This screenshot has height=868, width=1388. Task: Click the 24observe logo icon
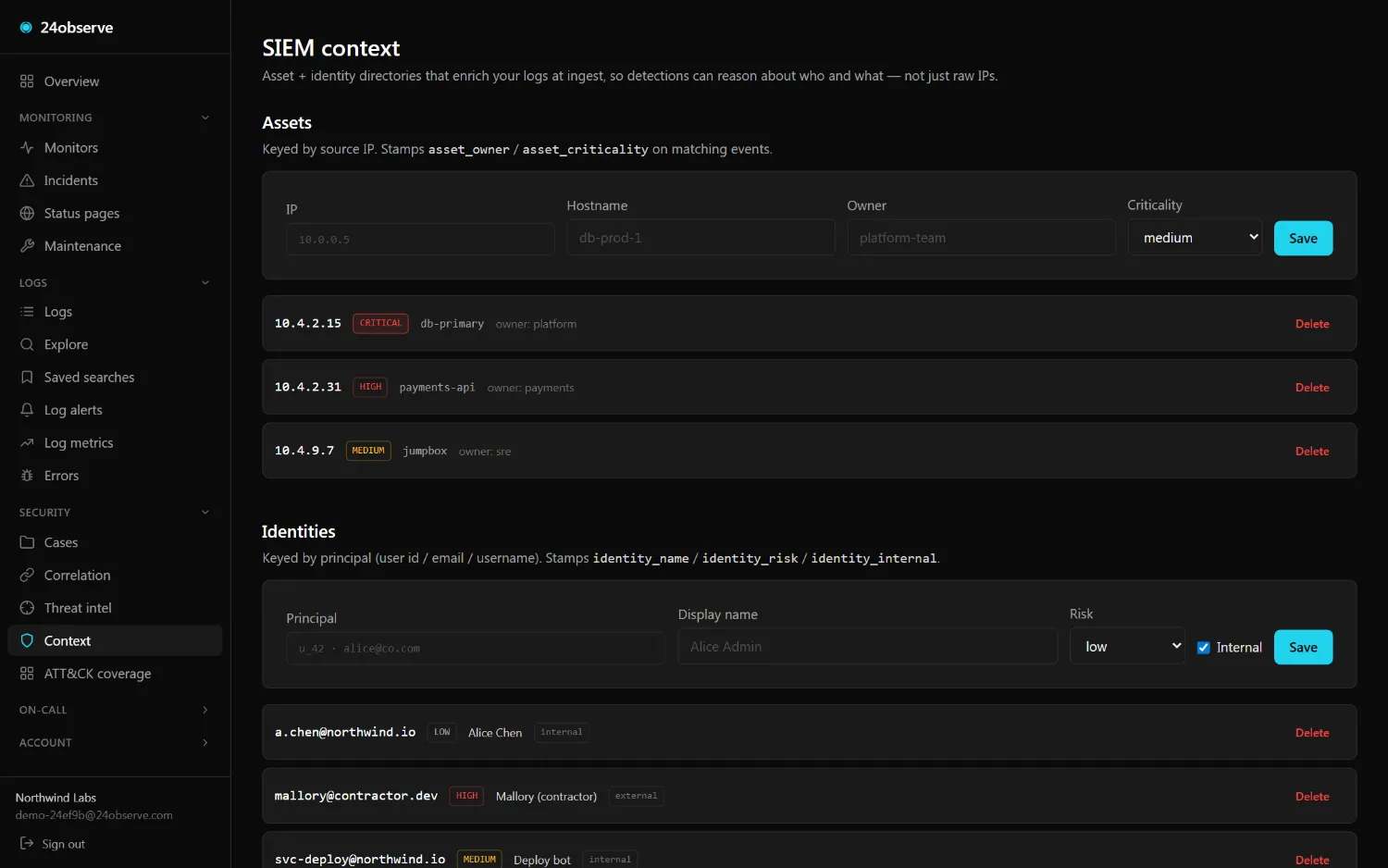(x=26, y=28)
